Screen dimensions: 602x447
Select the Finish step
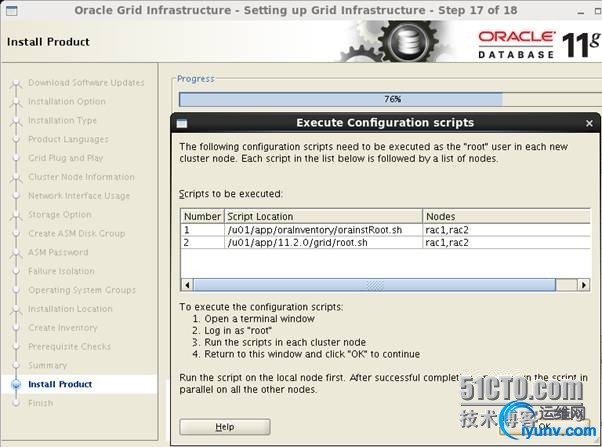pos(41,403)
